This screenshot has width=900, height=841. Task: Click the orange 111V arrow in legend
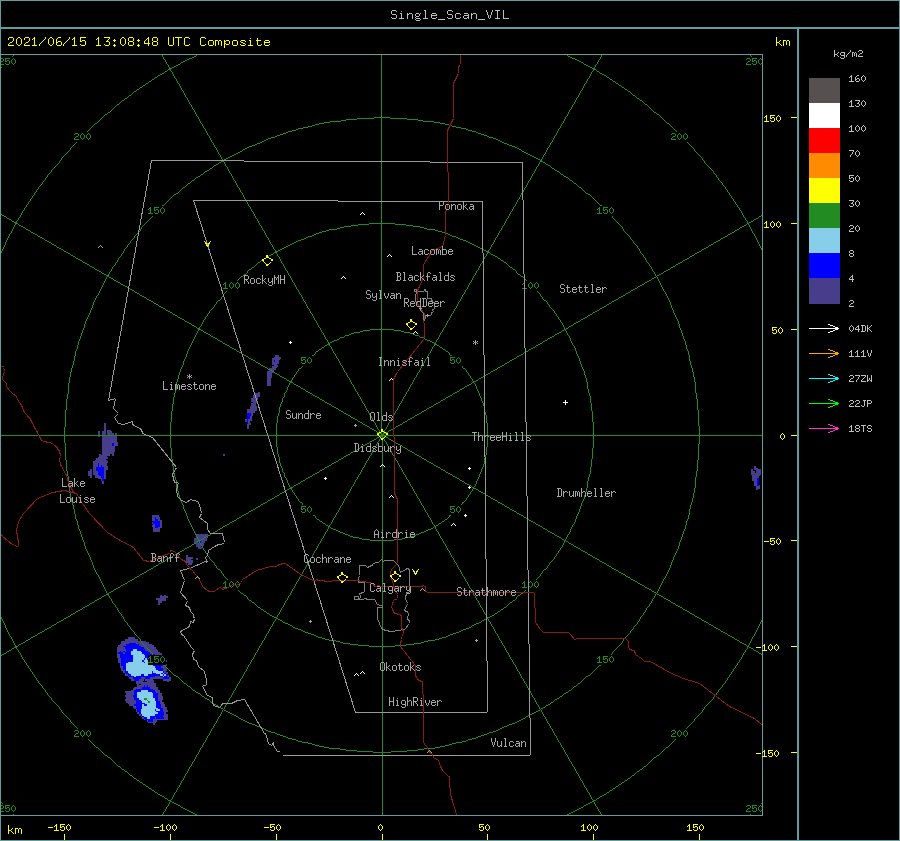coord(824,354)
